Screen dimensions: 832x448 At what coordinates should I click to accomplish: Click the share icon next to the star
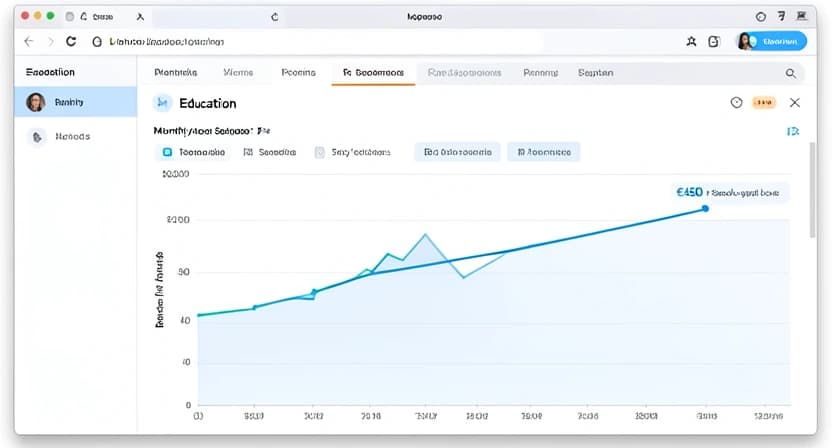pyautogui.click(x=714, y=41)
